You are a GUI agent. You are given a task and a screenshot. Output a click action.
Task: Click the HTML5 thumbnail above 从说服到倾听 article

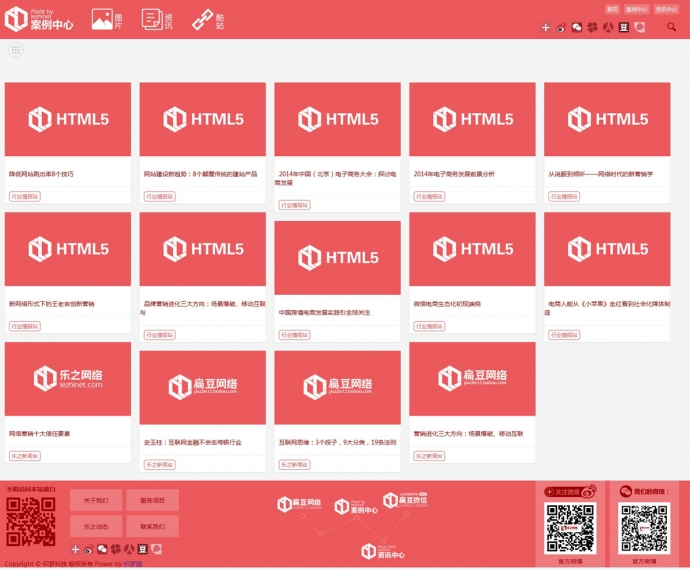(x=607, y=119)
